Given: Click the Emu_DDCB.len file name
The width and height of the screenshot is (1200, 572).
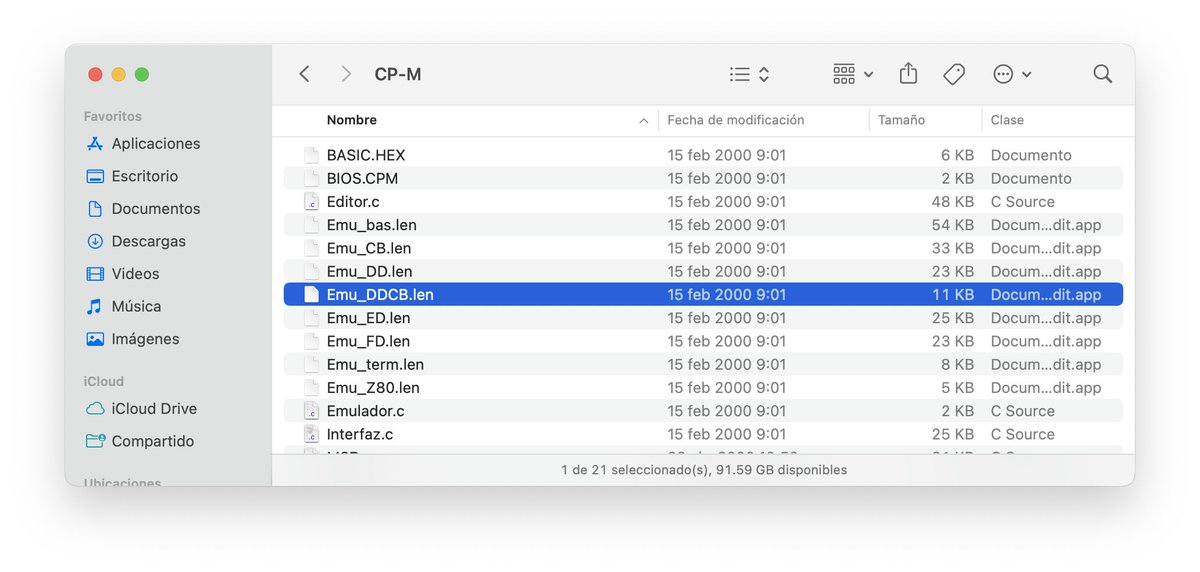Looking at the screenshot, I should [x=380, y=295].
